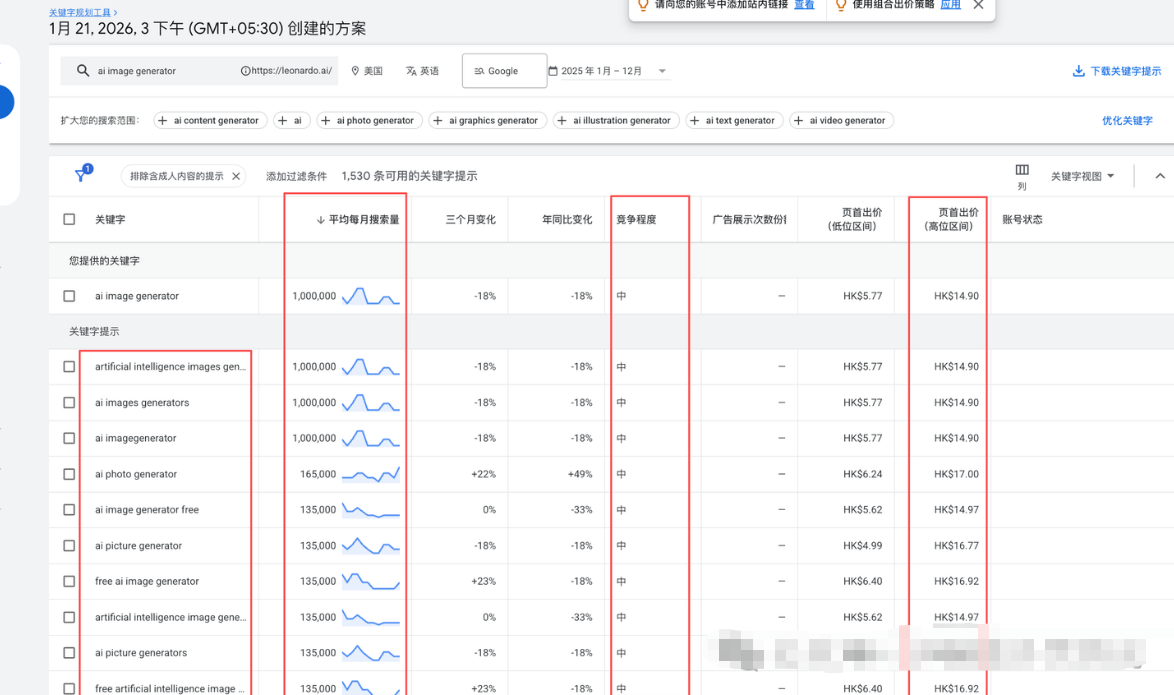Tick the select-all checkbox in 关键字 header

pos(70,219)
